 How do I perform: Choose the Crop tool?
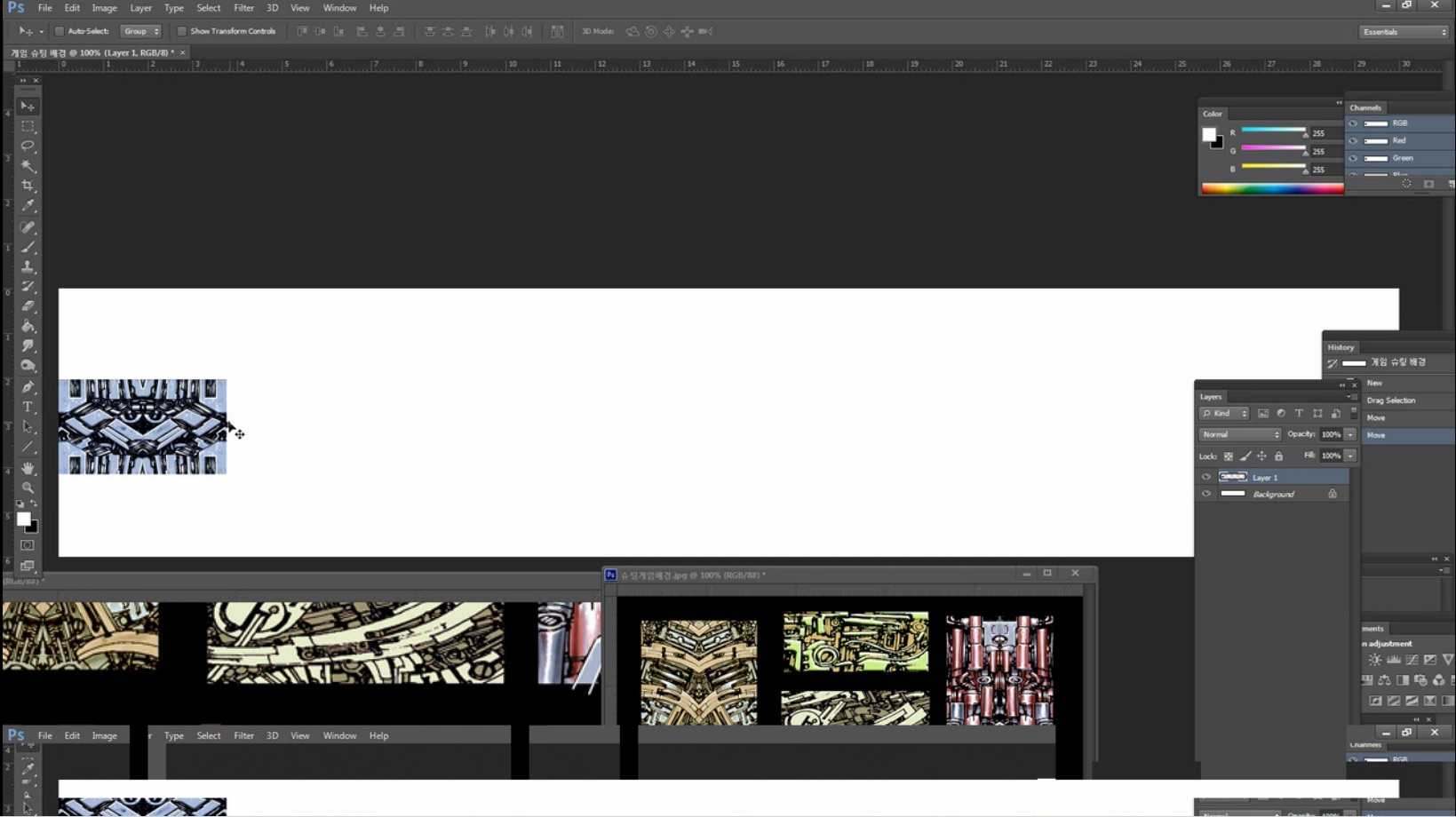pos(28,186)
